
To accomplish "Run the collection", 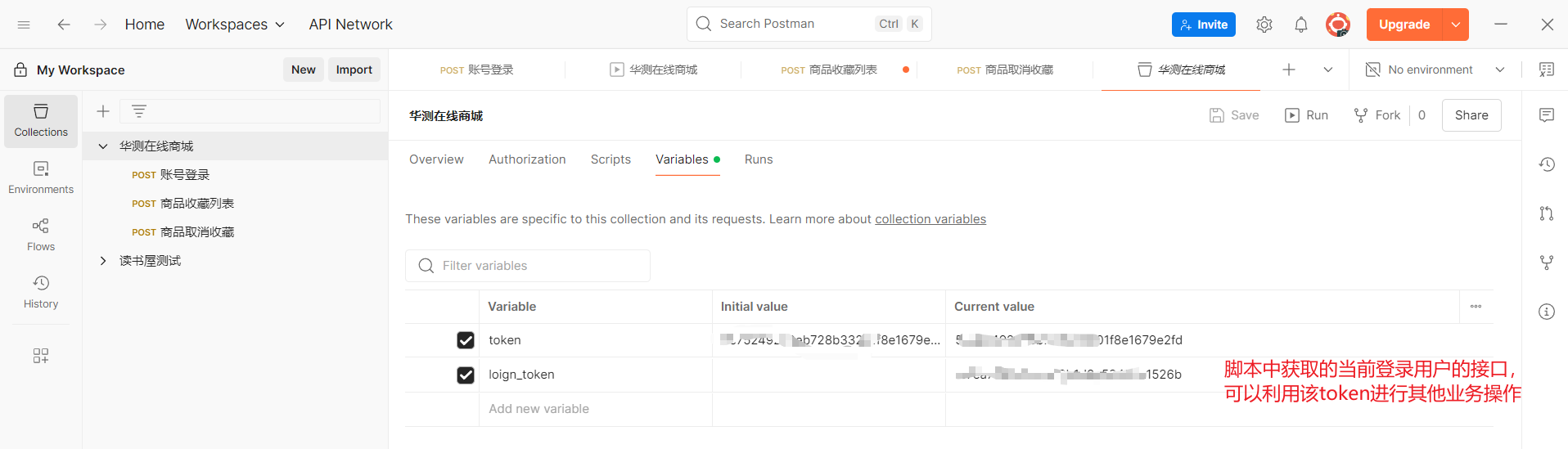I will pyautogui.click(x=1306, y=115).
